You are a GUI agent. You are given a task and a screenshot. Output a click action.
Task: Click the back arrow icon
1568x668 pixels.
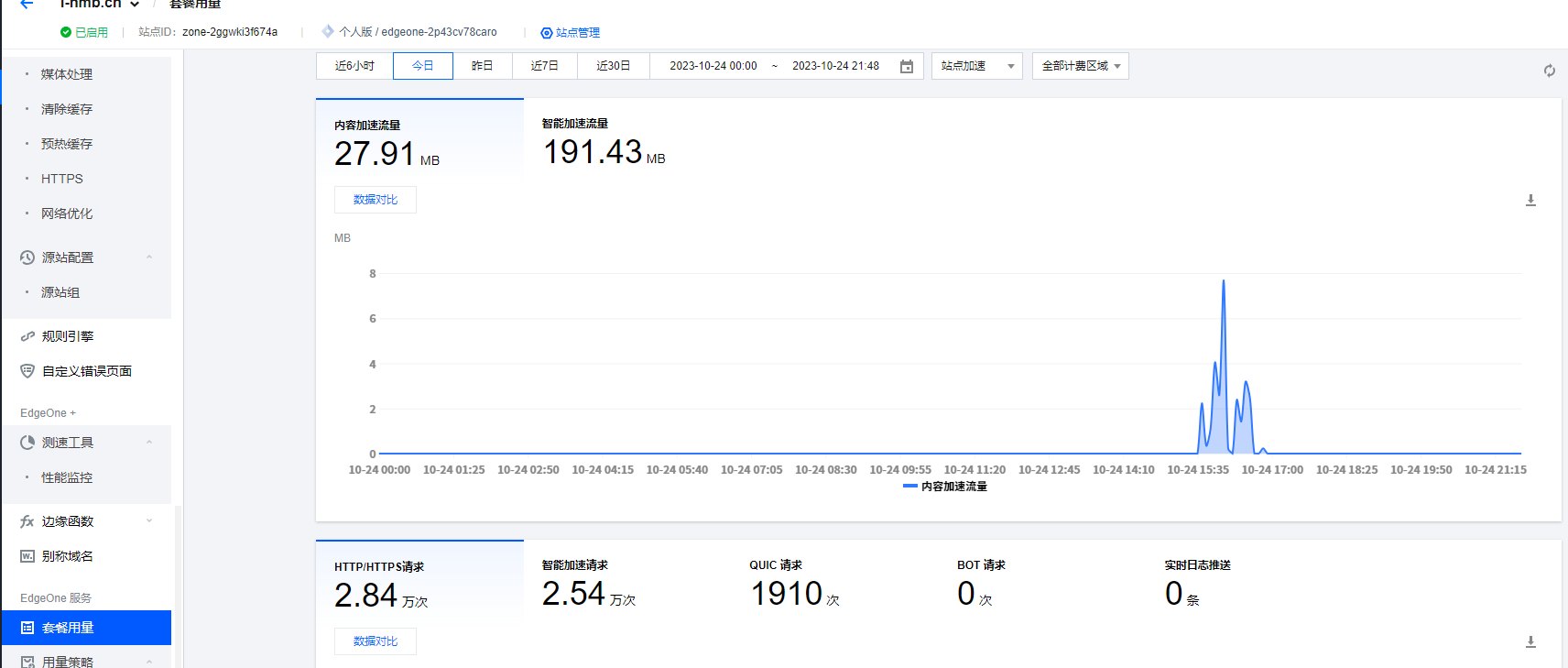coord(27,5)
